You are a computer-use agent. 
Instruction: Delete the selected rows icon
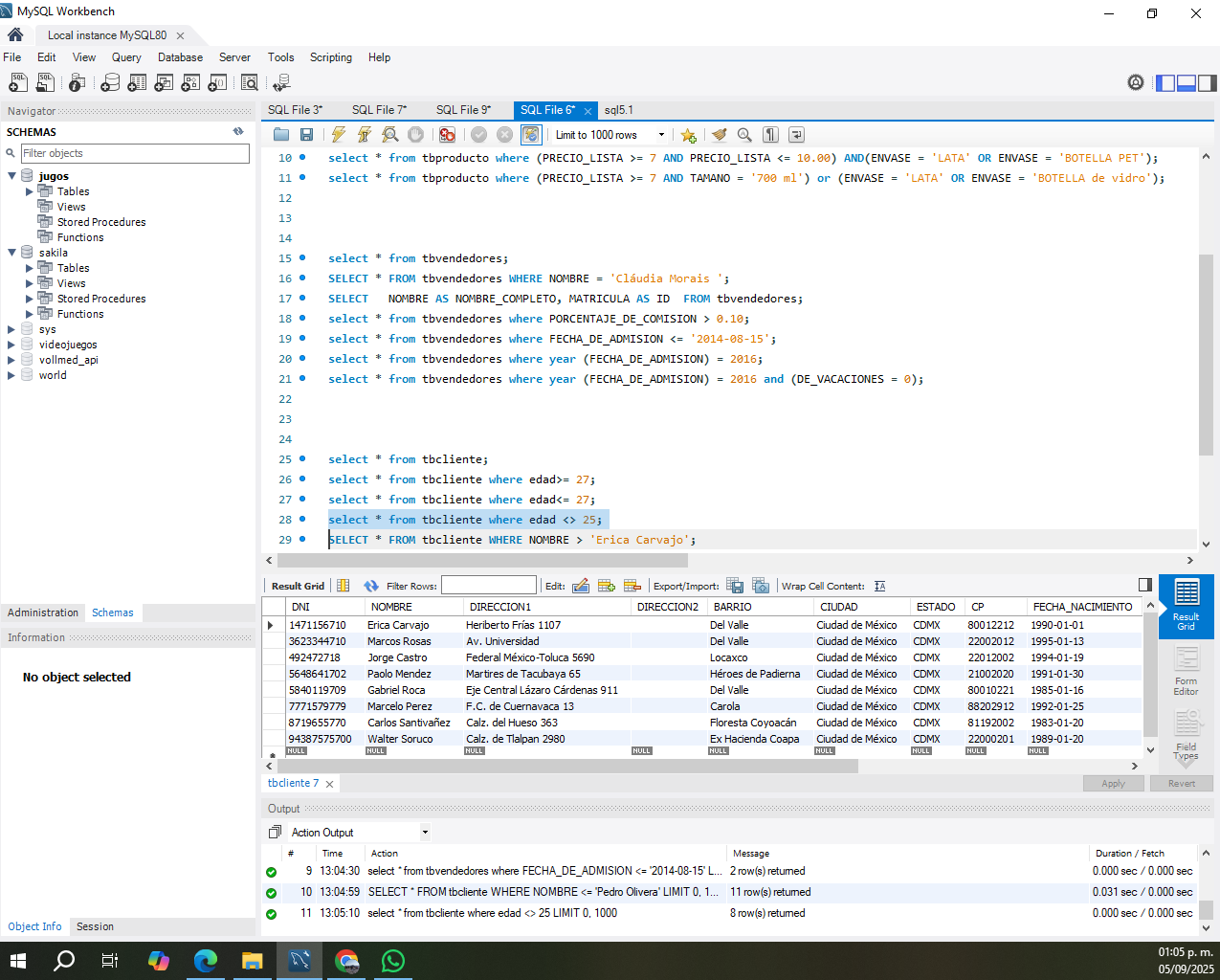(632, 586)
